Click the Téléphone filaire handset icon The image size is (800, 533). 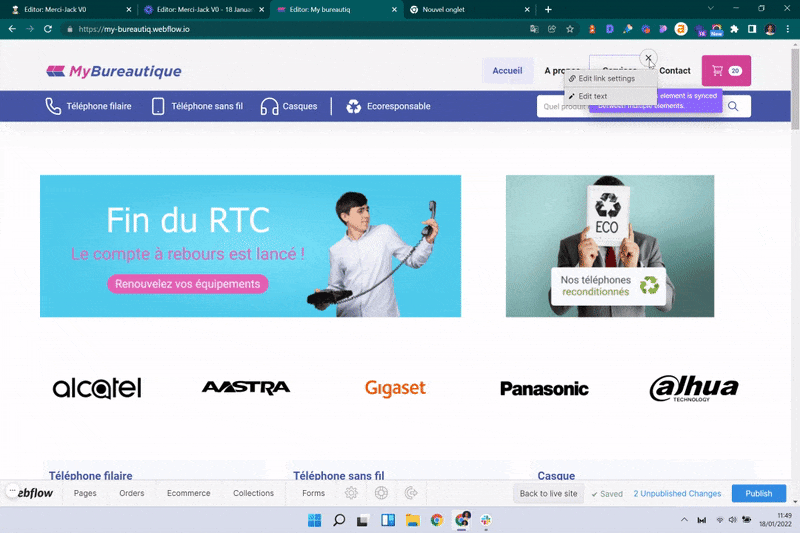click(53, 106)
